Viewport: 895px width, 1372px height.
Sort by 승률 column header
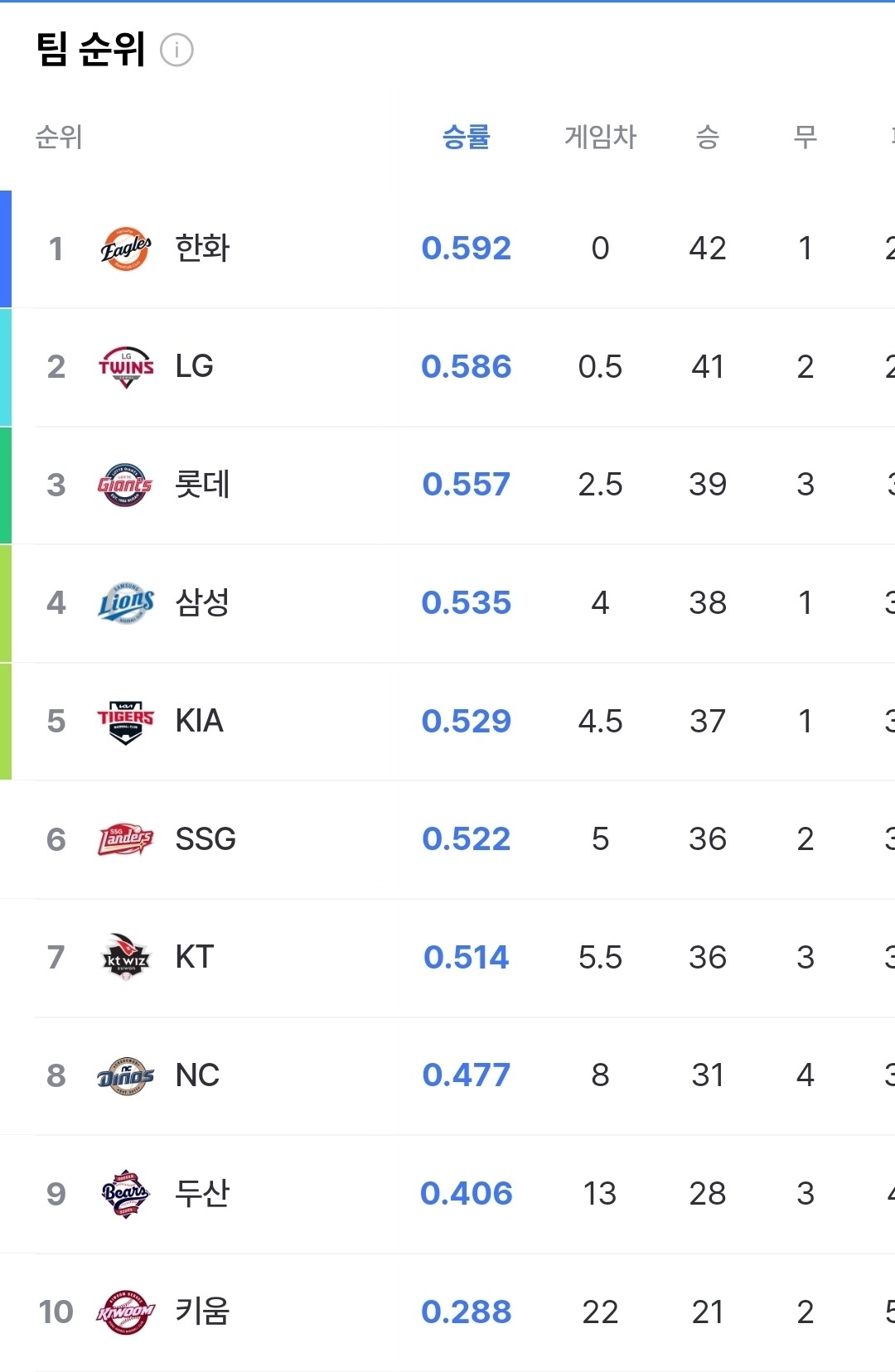point(467,137)
